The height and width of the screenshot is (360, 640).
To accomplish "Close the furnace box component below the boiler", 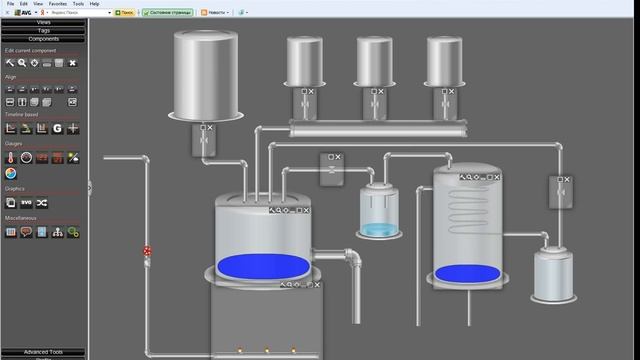I will (317, 285).
